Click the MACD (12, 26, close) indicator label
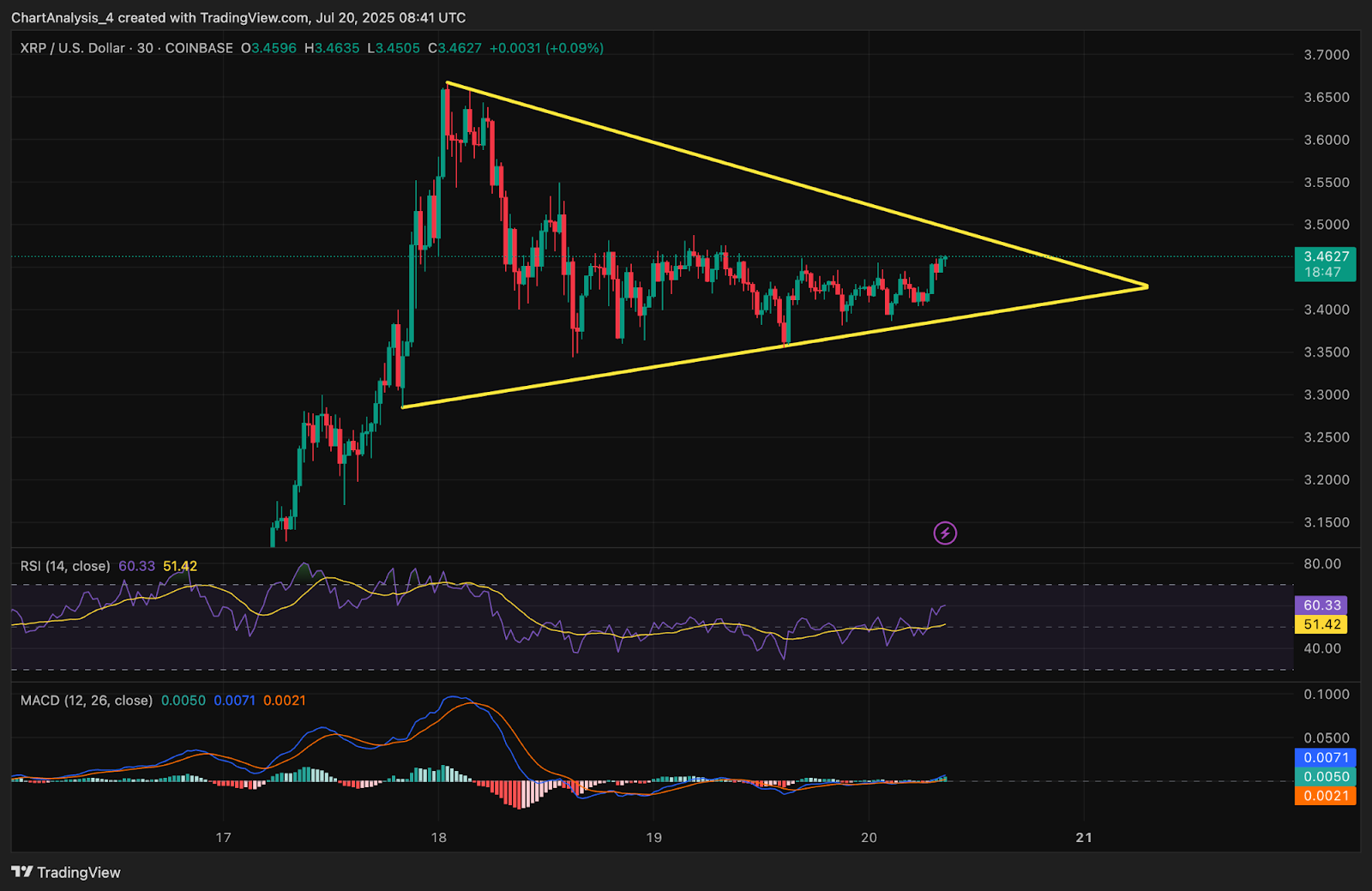 (x=87, y=701)
